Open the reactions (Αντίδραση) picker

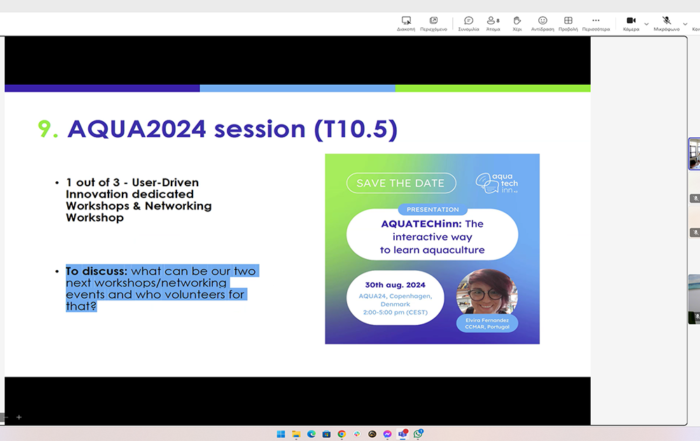click(x=542, y=21)
